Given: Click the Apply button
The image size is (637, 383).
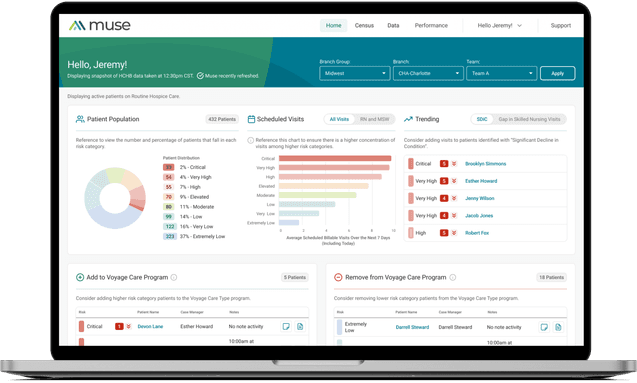Looking at the screenshot, I should [557, 74].
